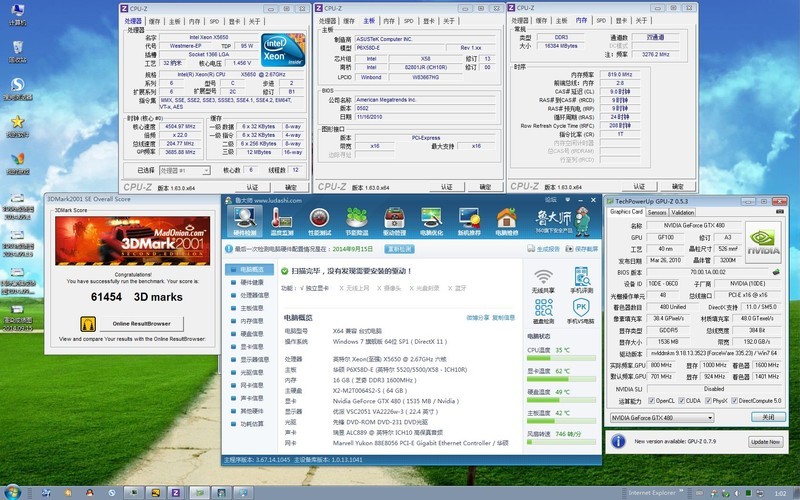Click the GPU-Z screenshot camera icon

[779, 212]
